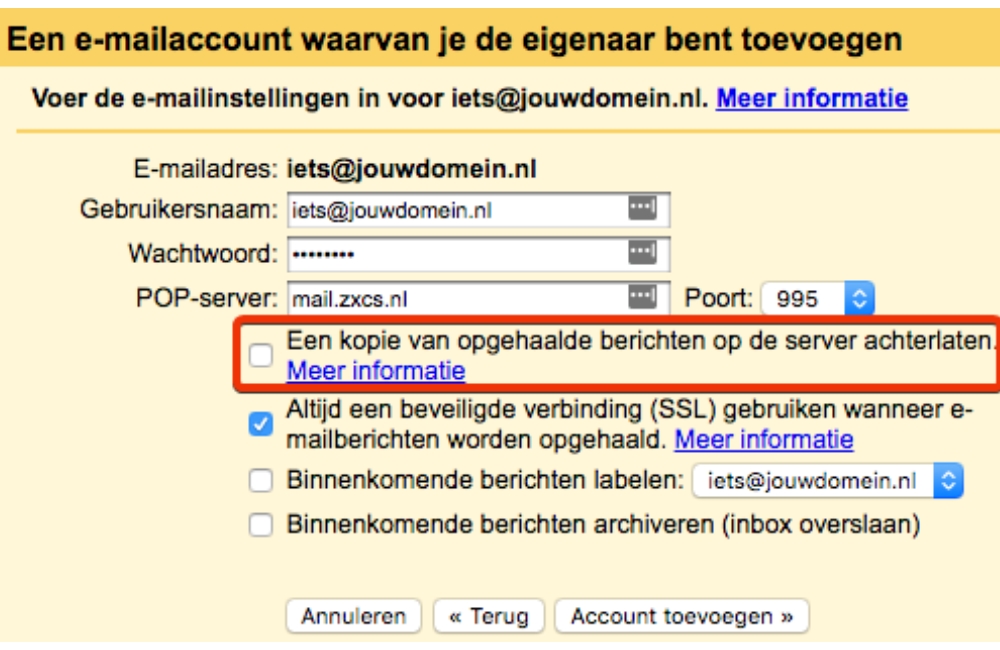The width and height of the screenshot is (1000, 650).
Task: Click password manager icon in Gebruikersnaam field
Action: tap(641, 209)
